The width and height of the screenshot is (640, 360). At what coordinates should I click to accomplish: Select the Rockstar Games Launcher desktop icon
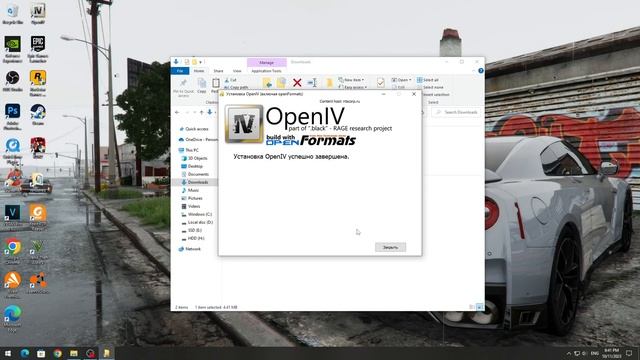38,83
